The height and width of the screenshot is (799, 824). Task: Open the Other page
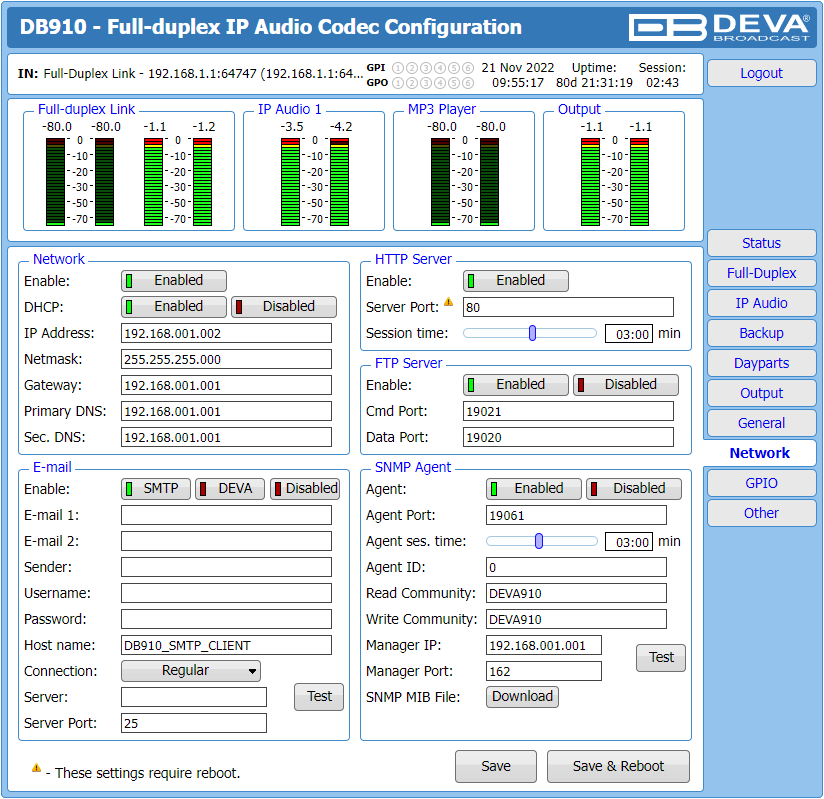point(761,513)
